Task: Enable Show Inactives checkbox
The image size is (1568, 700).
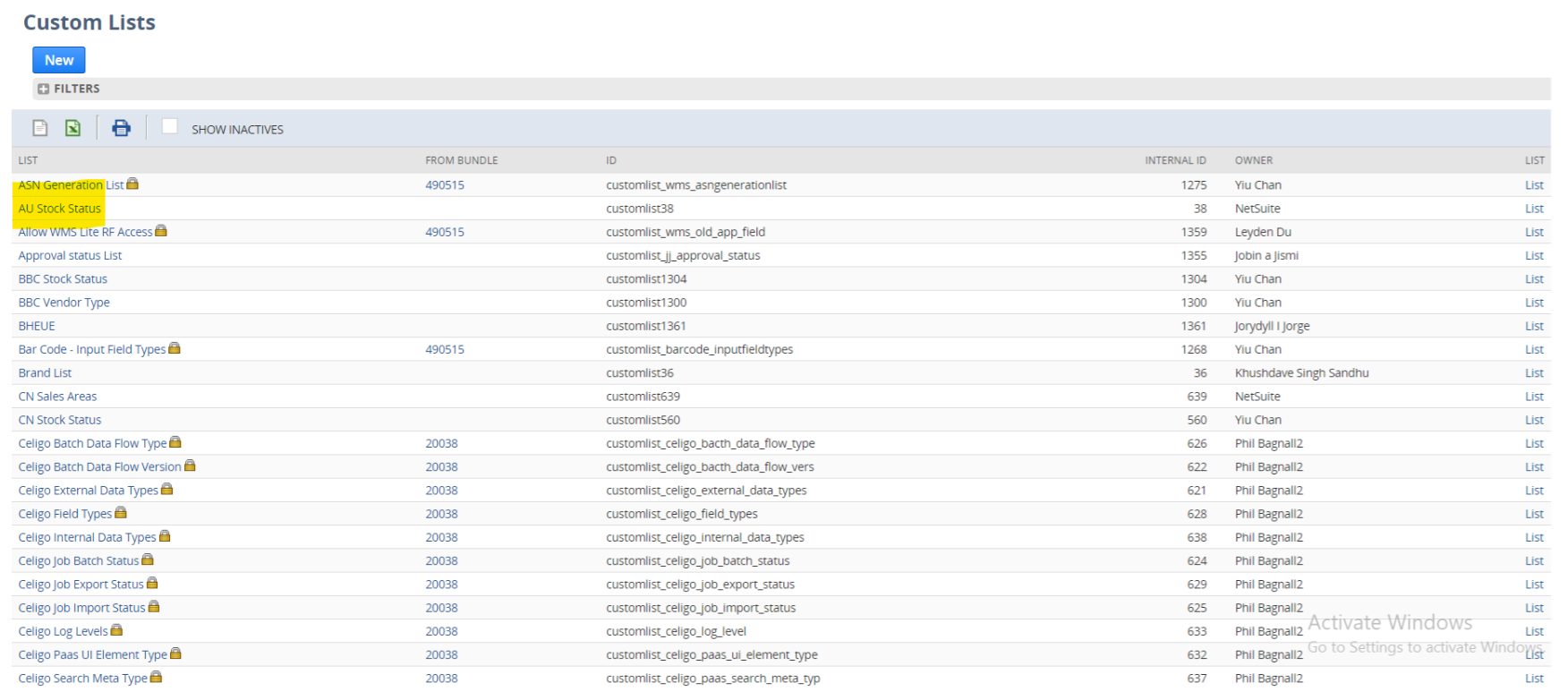Action: click(x=169, y=126)
